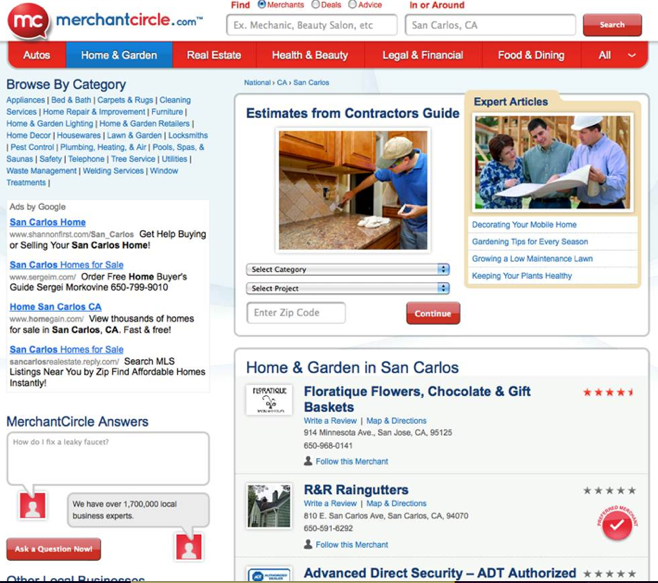Click Floratique's follow person icon
The image size is (658, 583).
(x=308, y=461)
